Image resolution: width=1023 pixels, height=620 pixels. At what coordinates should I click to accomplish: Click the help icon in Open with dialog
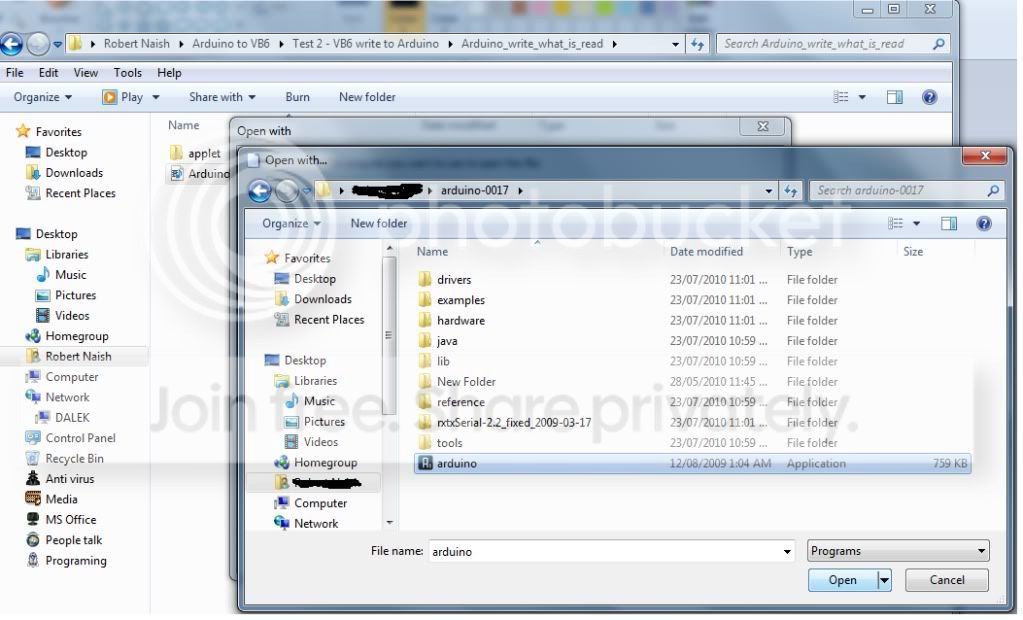pyautogui.click(x=983, y=224)
